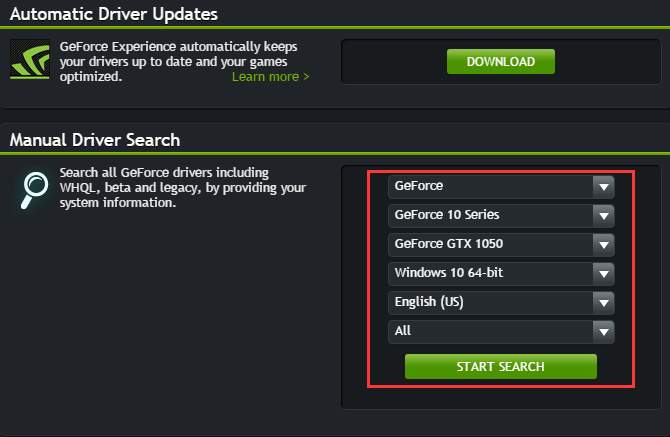Click the green DOWNLOAD button
The height and width of the screenshot is (437, 670).
click(501, 62)
